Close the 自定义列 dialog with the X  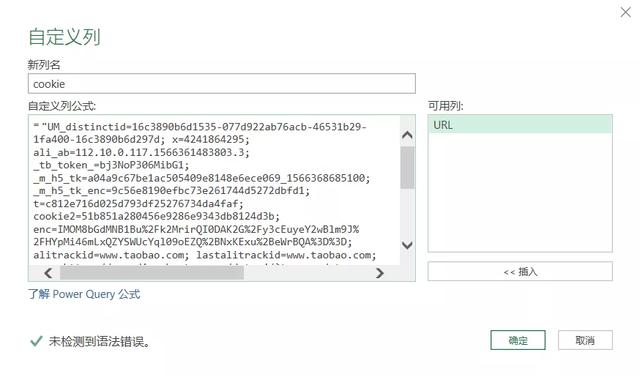(625, 12)
